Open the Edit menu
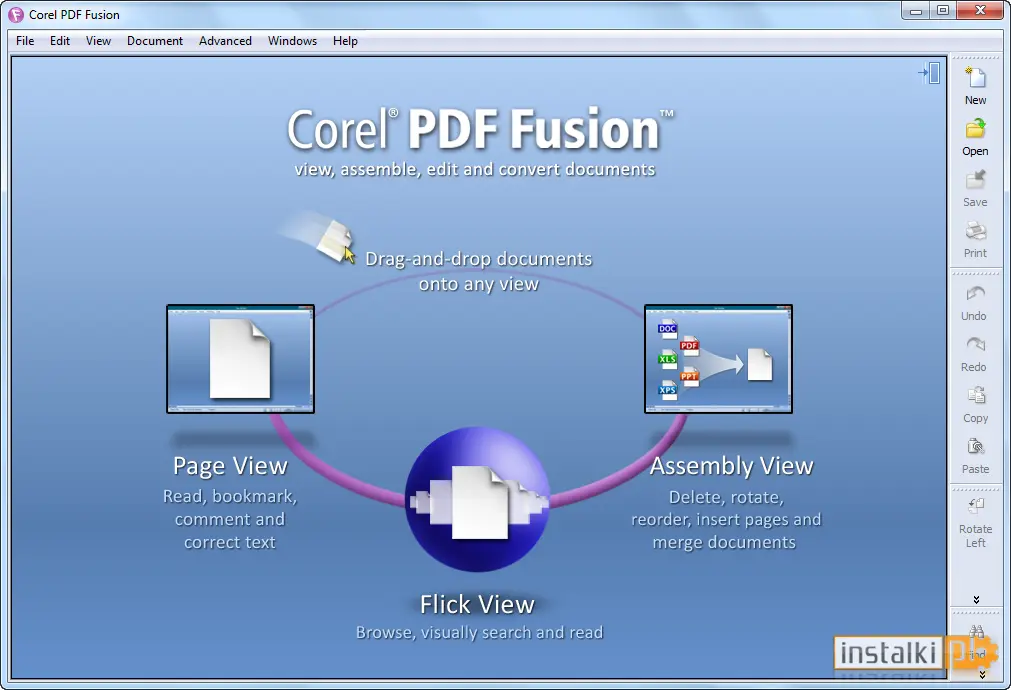Viewport: 1011px width, 690px height. click(60, 41)
